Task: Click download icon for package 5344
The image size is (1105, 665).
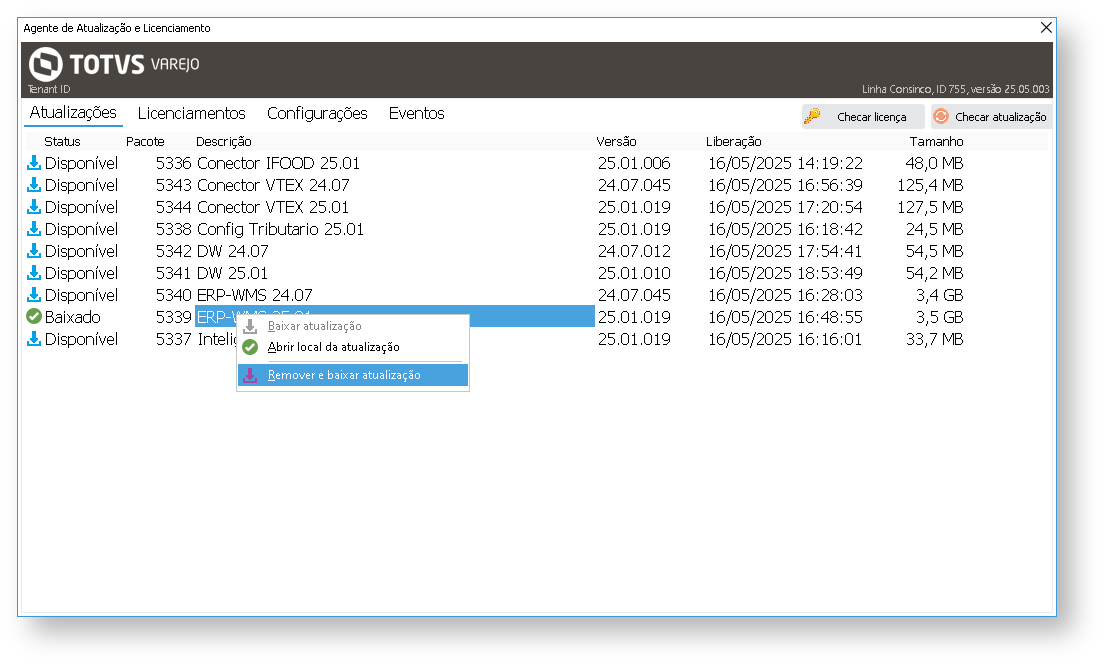Action: tap(34, 207)
